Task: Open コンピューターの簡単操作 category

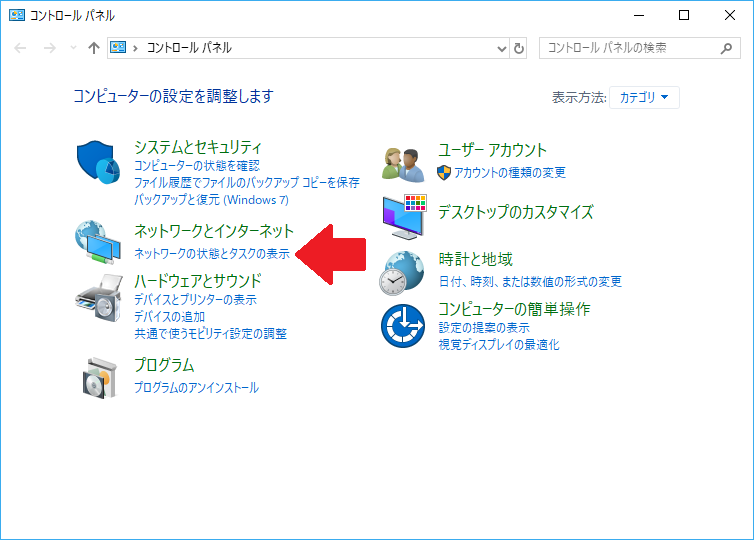Action: pyautogui.click(x=514, y=309)
